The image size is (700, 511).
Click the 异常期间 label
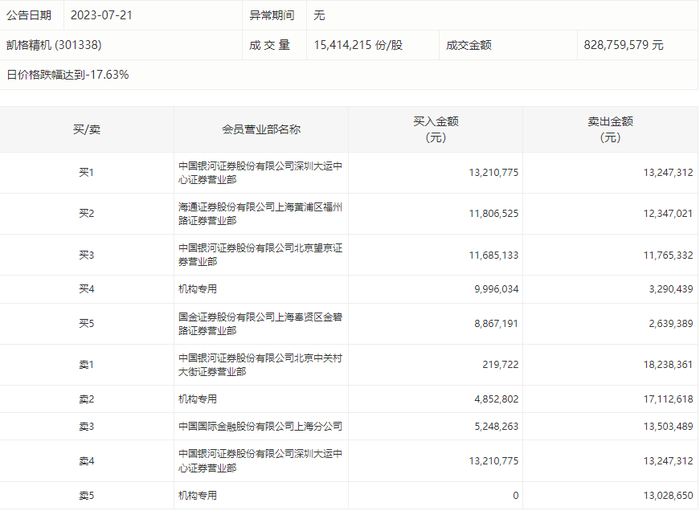pyautogui.click(x=272, y=15)
